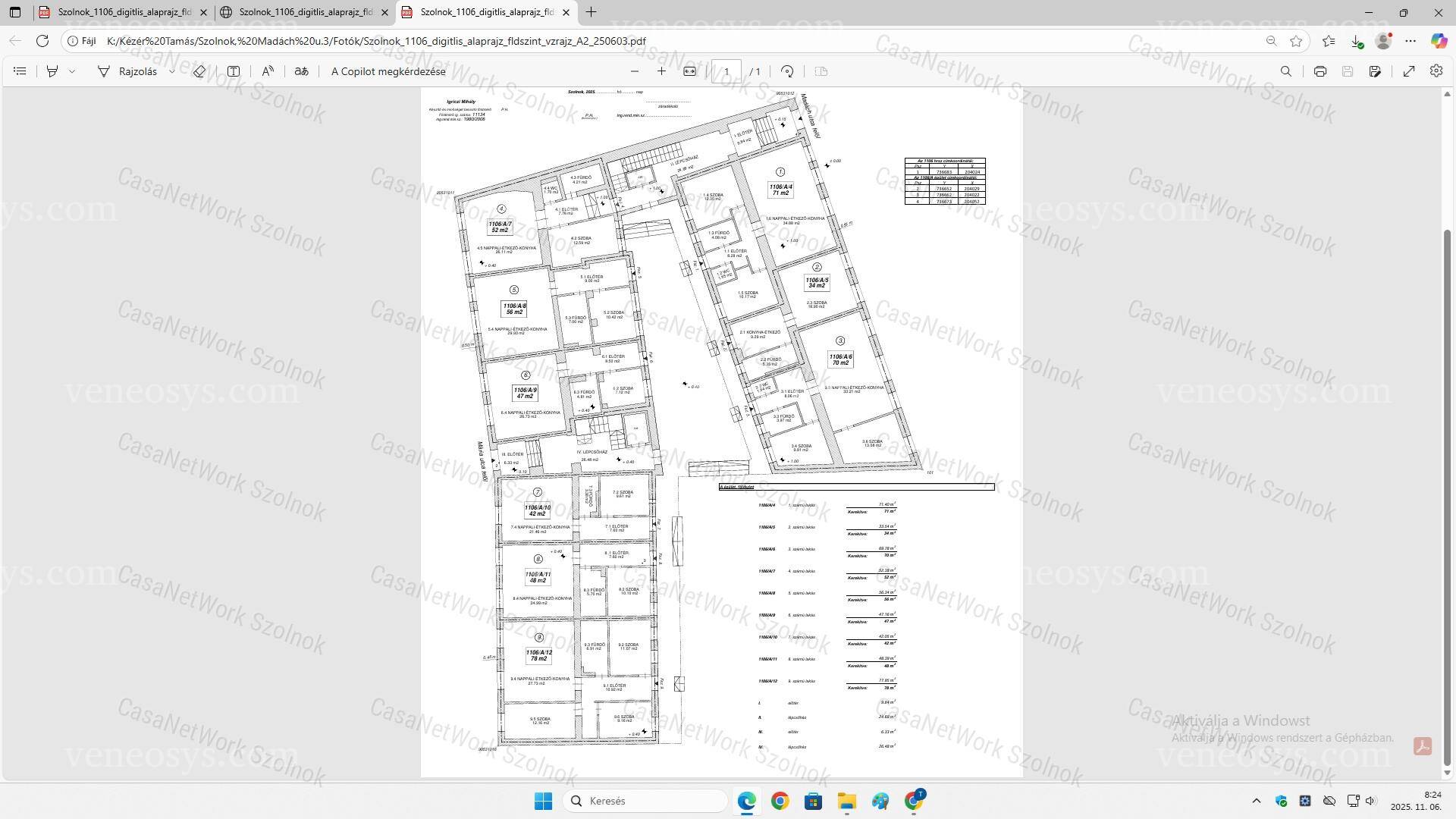Image resolution: width=1456 pixels, height=819 pixels.
Task: Open PDF viewer settings gear
Action: tap(1436, 71)
